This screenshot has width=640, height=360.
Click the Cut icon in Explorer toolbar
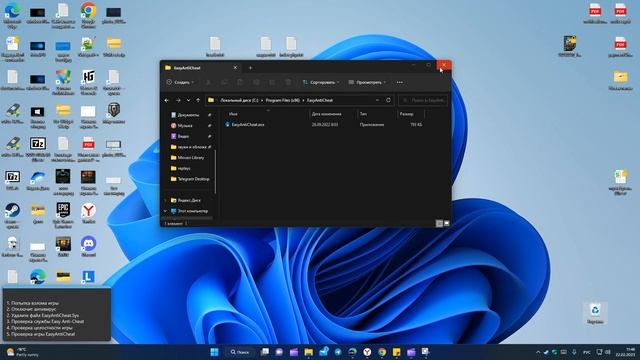coord(208,82)
